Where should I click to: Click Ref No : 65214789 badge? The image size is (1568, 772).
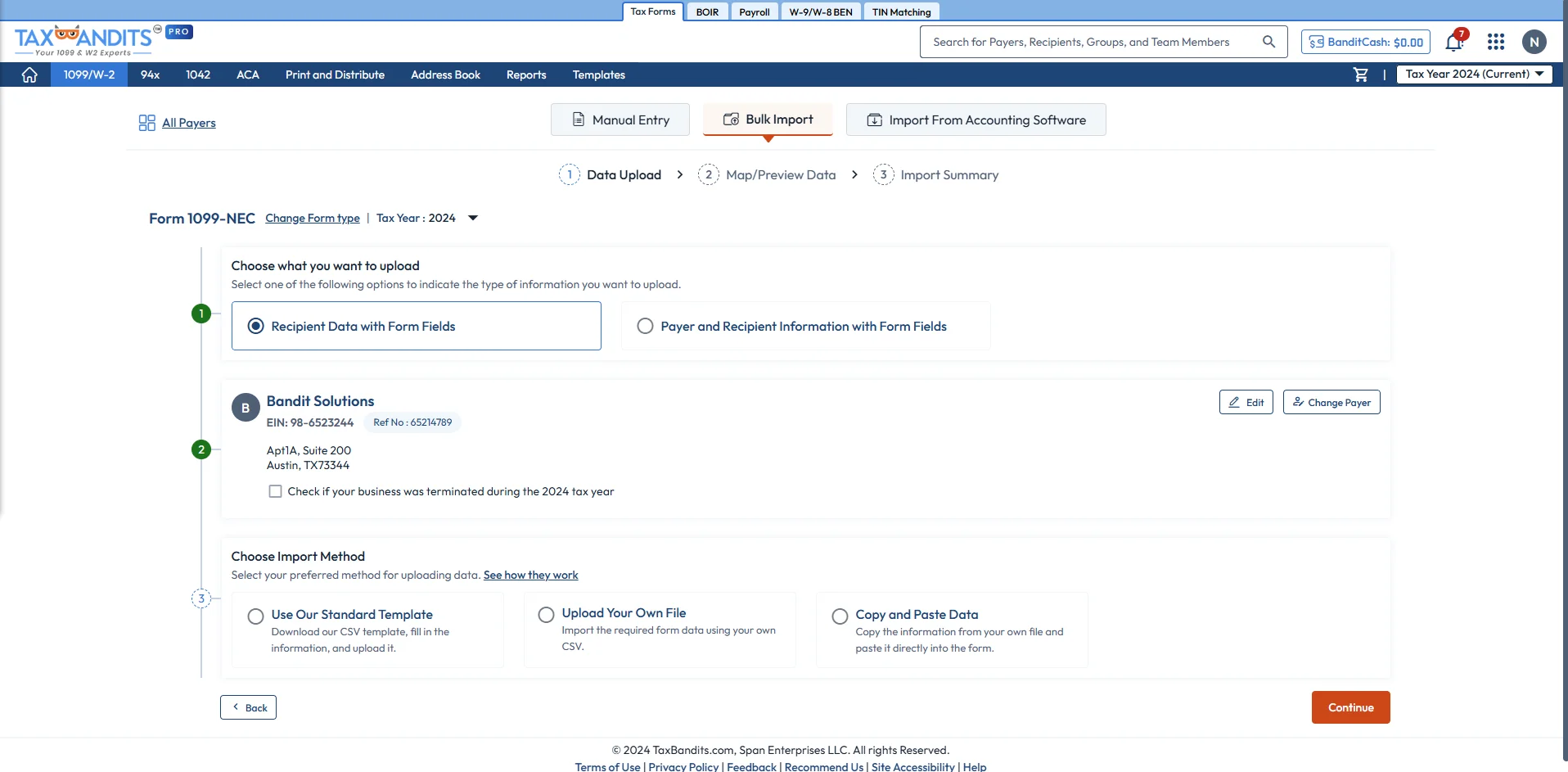(x=412, y=422)
